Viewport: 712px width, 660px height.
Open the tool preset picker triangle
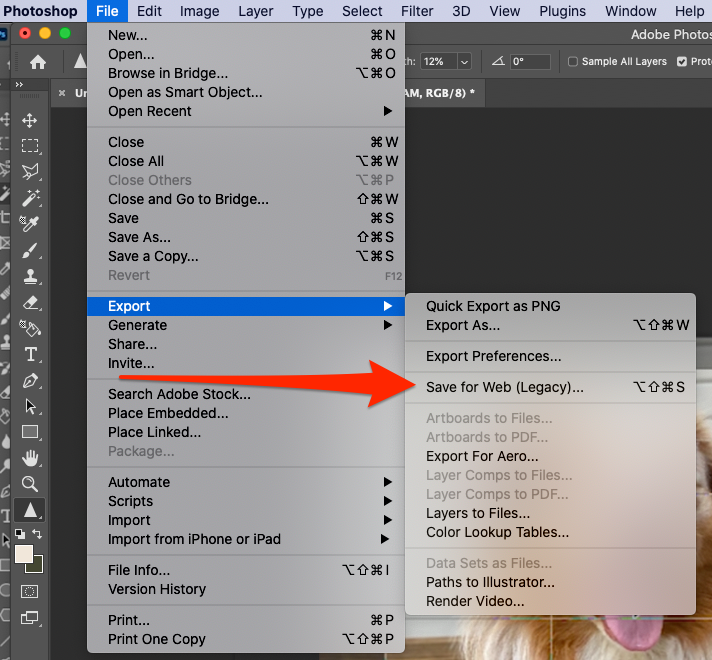point(80,61)
